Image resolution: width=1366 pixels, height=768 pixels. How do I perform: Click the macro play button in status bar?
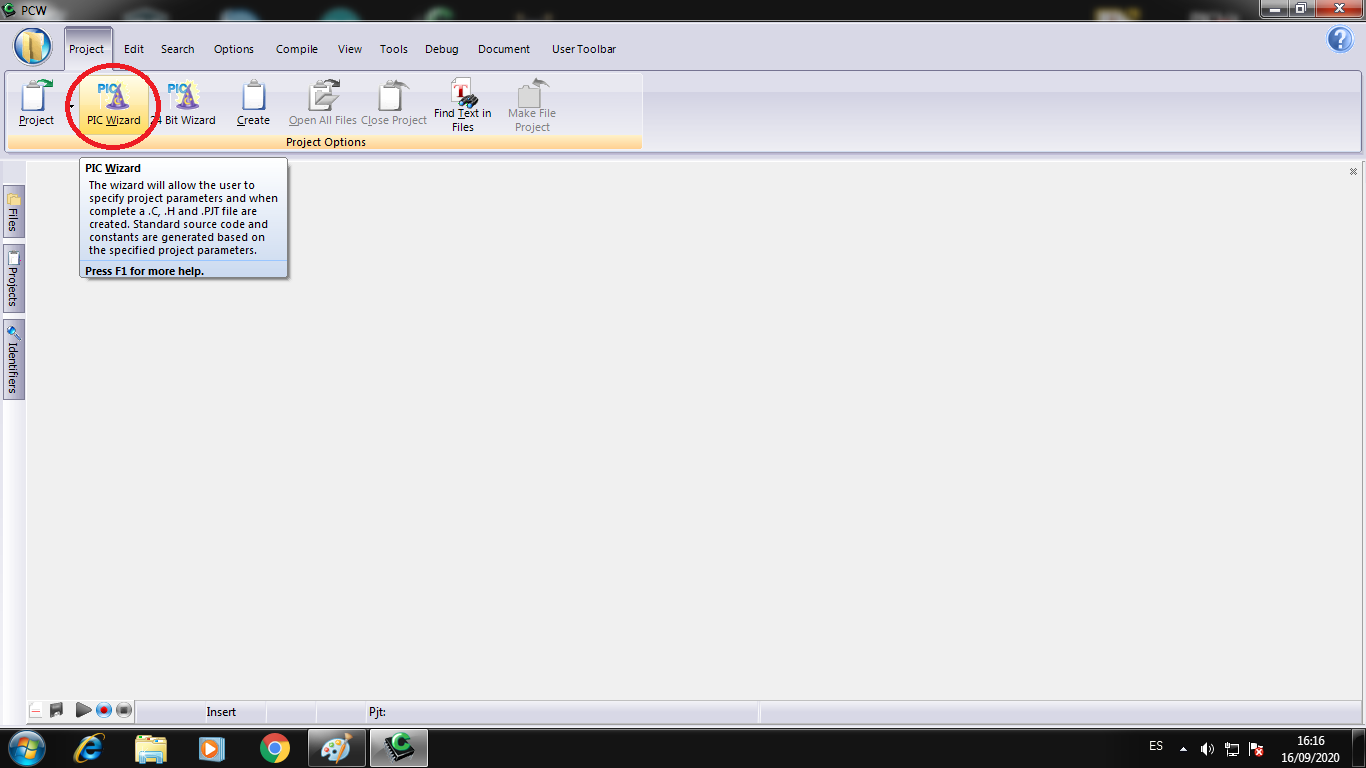tap(83, 710)
